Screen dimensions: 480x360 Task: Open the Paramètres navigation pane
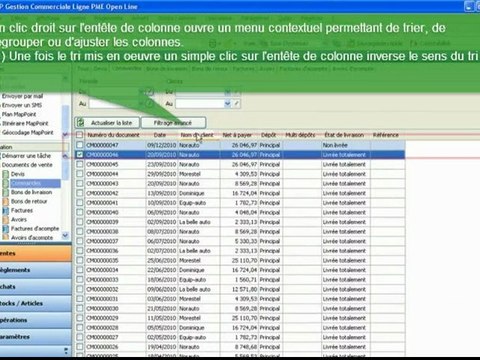35,337
